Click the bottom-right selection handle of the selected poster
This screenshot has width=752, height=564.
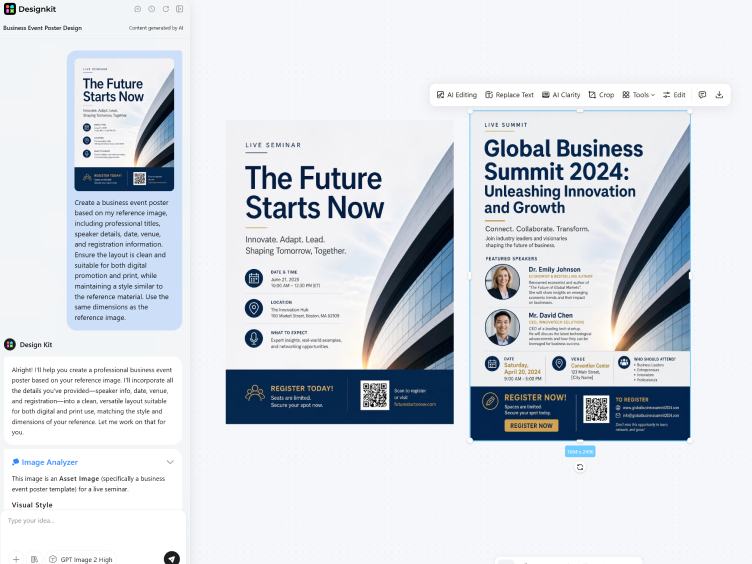click(x=690, y=440)
